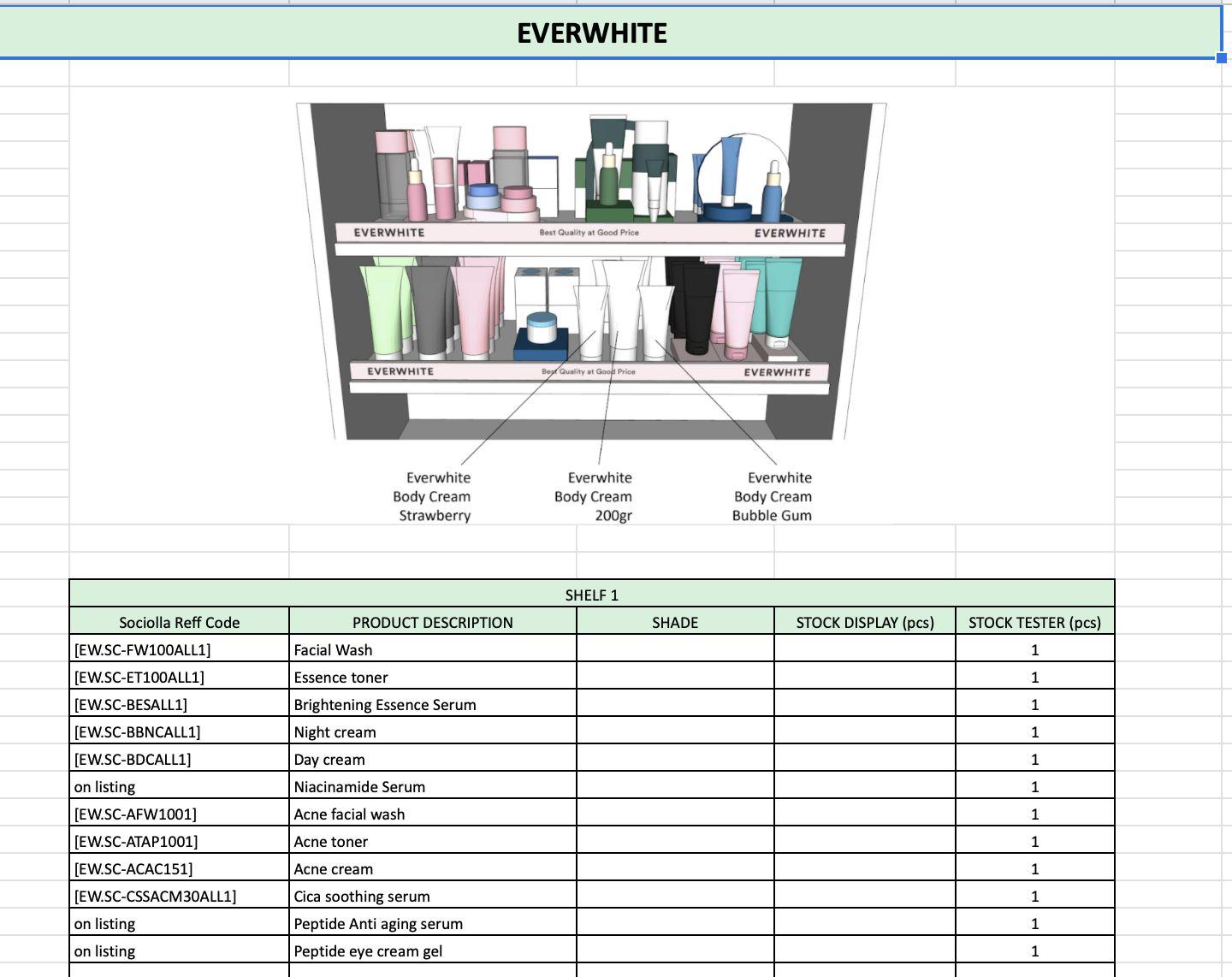Click stock tester value for Essence toner

click(1035, 677)
